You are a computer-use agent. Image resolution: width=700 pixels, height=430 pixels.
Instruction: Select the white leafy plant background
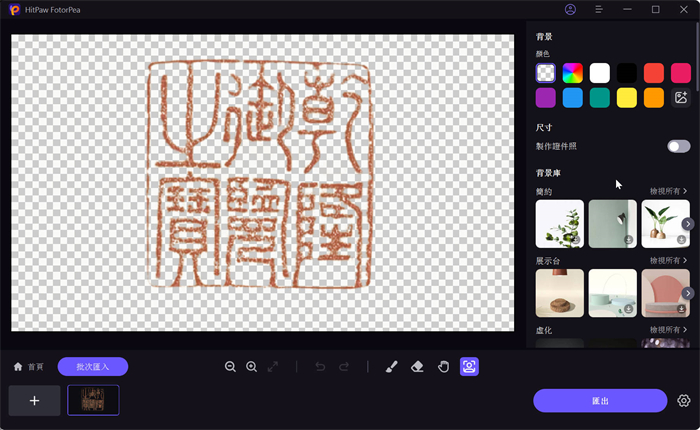559,224
